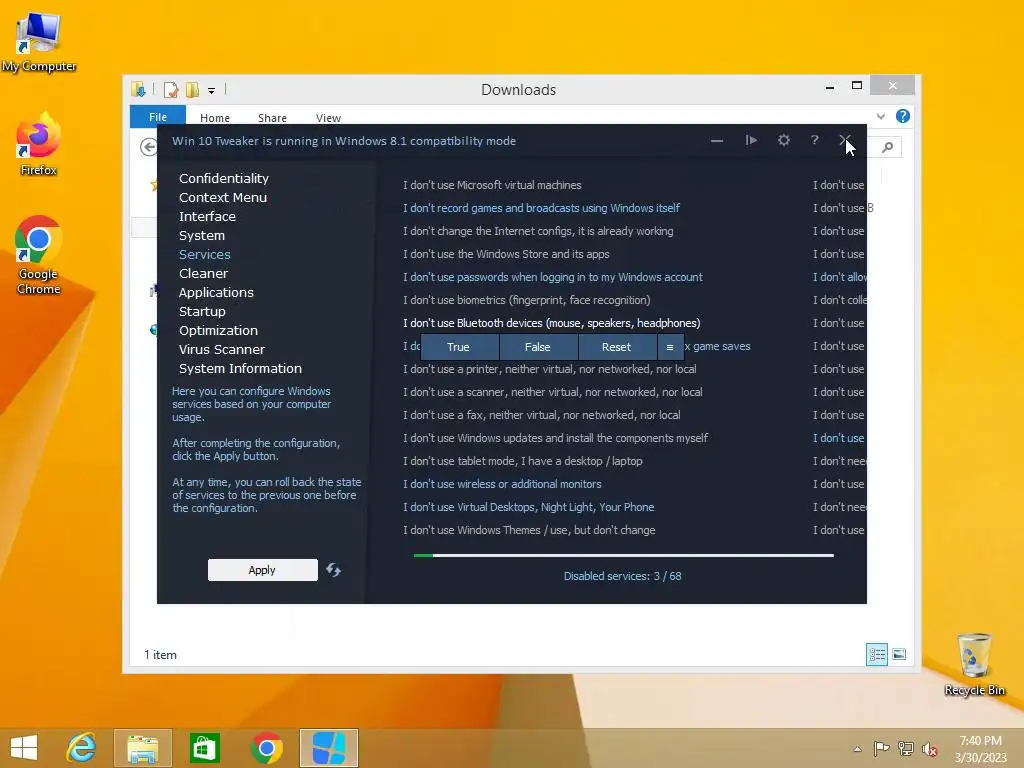The height and width of the screenshot is (768, 1024).
Task: Open the Google Chrome desktop shortcut
Action: pyautogui.click(x=38, y=256)
